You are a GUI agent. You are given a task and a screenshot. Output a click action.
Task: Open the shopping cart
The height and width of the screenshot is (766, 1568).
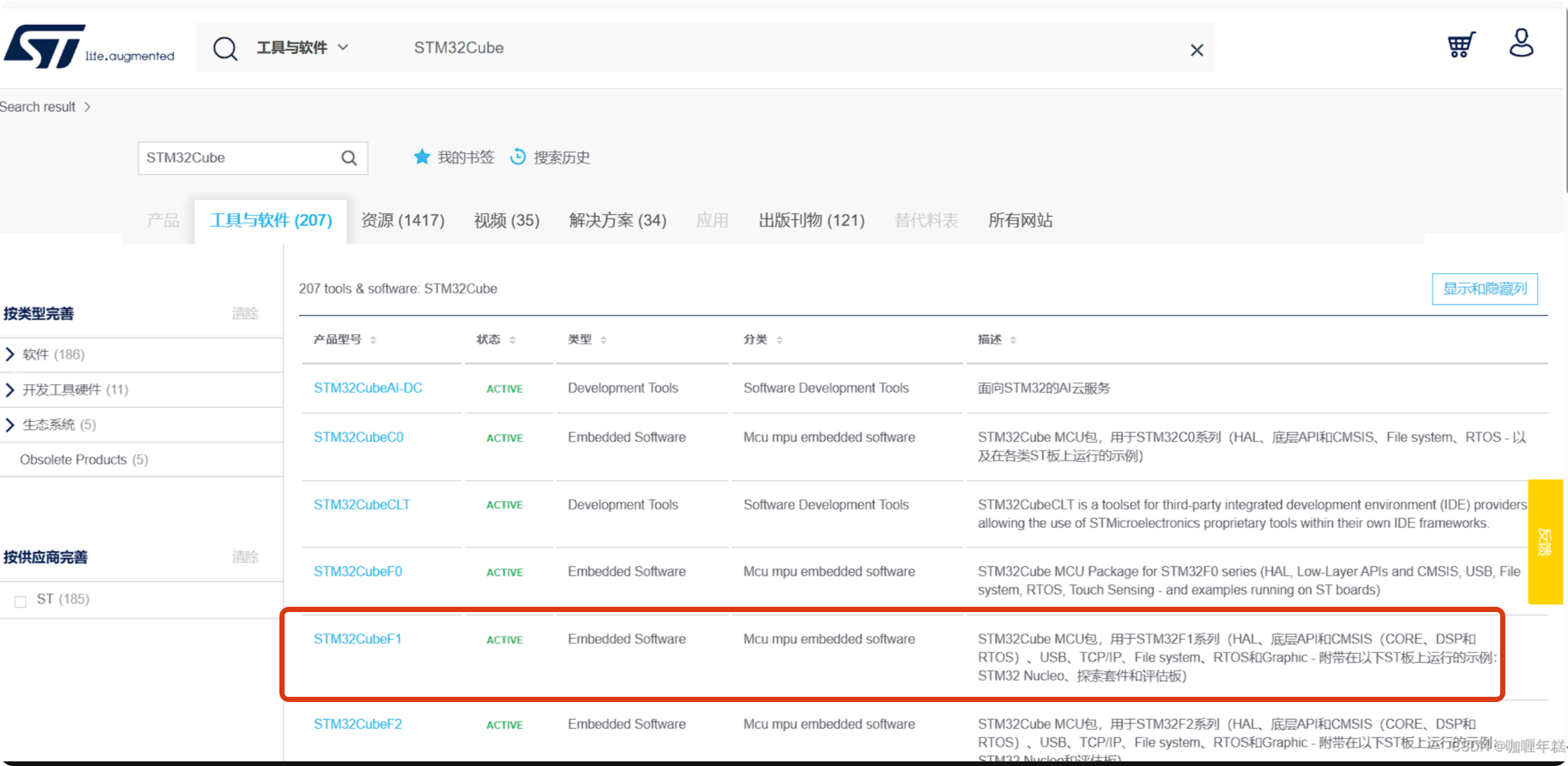click(1461, 45)
